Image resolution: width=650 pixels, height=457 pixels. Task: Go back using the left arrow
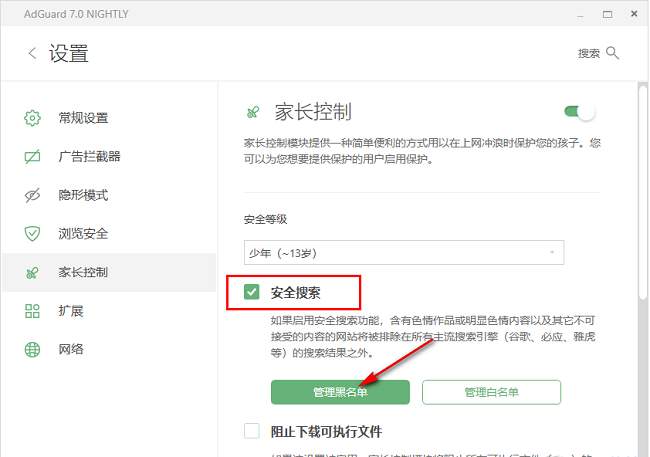(x=32, y=53)
